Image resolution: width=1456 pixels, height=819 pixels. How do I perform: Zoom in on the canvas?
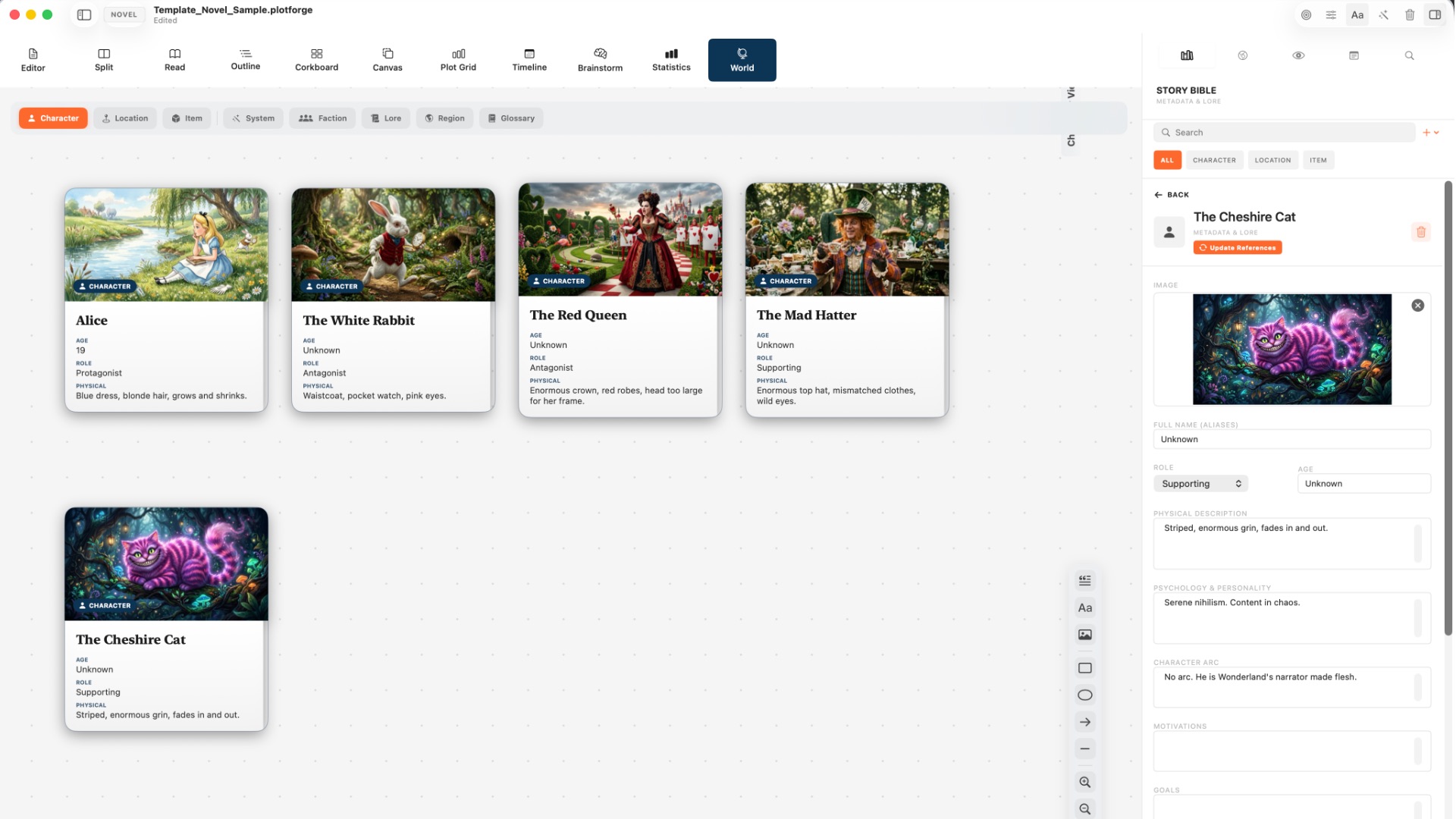[x=1085, y=782]
